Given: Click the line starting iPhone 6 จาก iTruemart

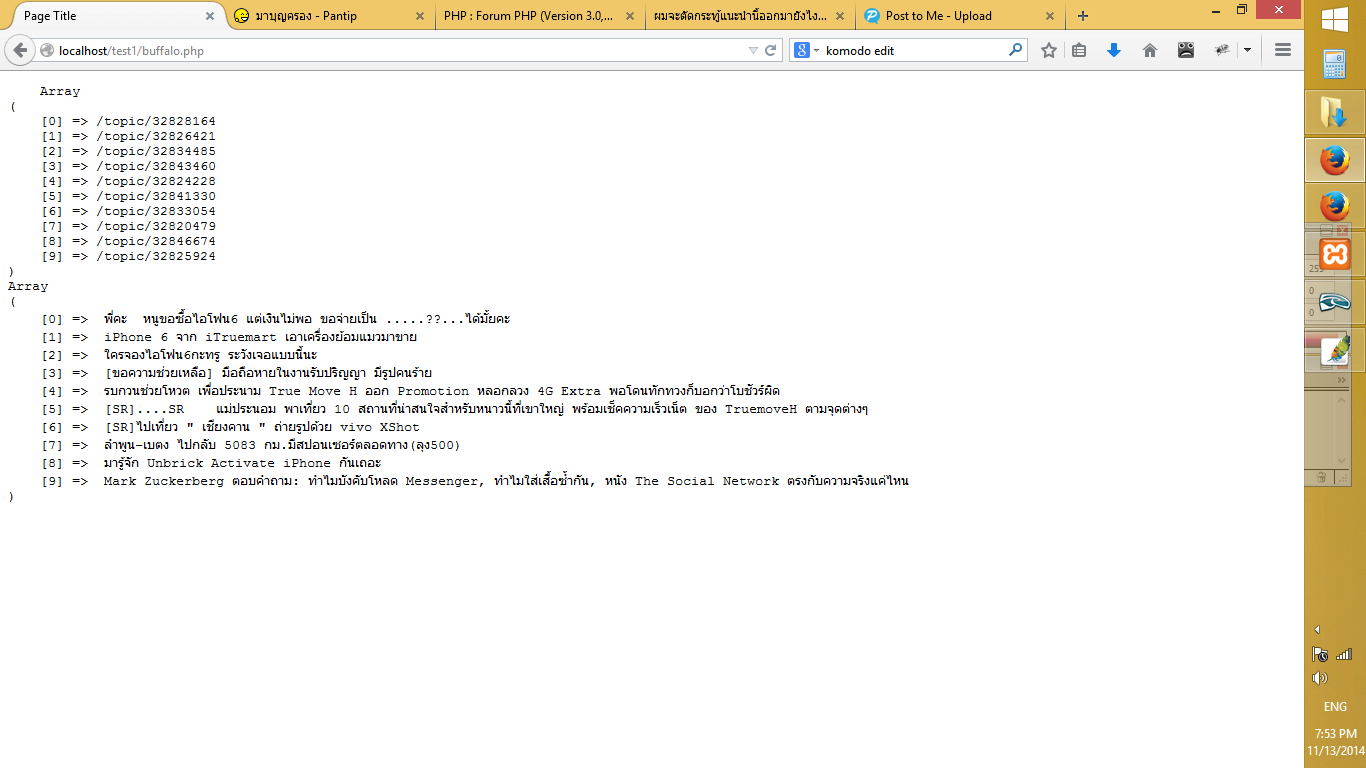Looking at the screenshot, I should [x=261, y=337].
